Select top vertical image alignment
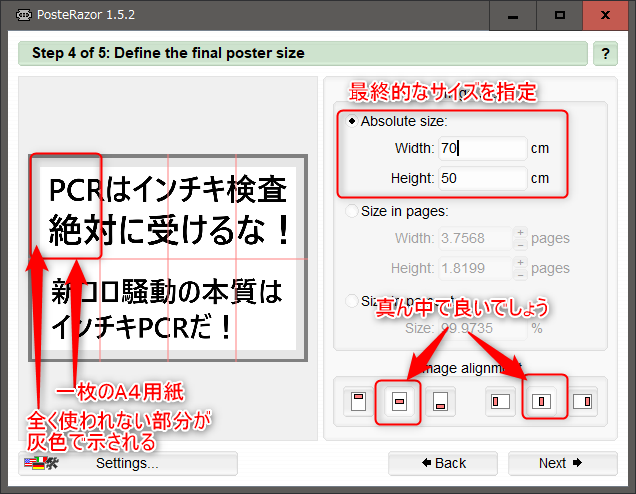The height and width of the screenshot is (494, 636). 357,401
